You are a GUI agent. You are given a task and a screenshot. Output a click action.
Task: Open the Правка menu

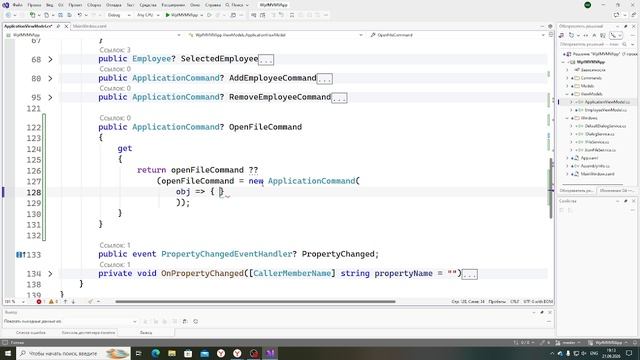(34, 5)
